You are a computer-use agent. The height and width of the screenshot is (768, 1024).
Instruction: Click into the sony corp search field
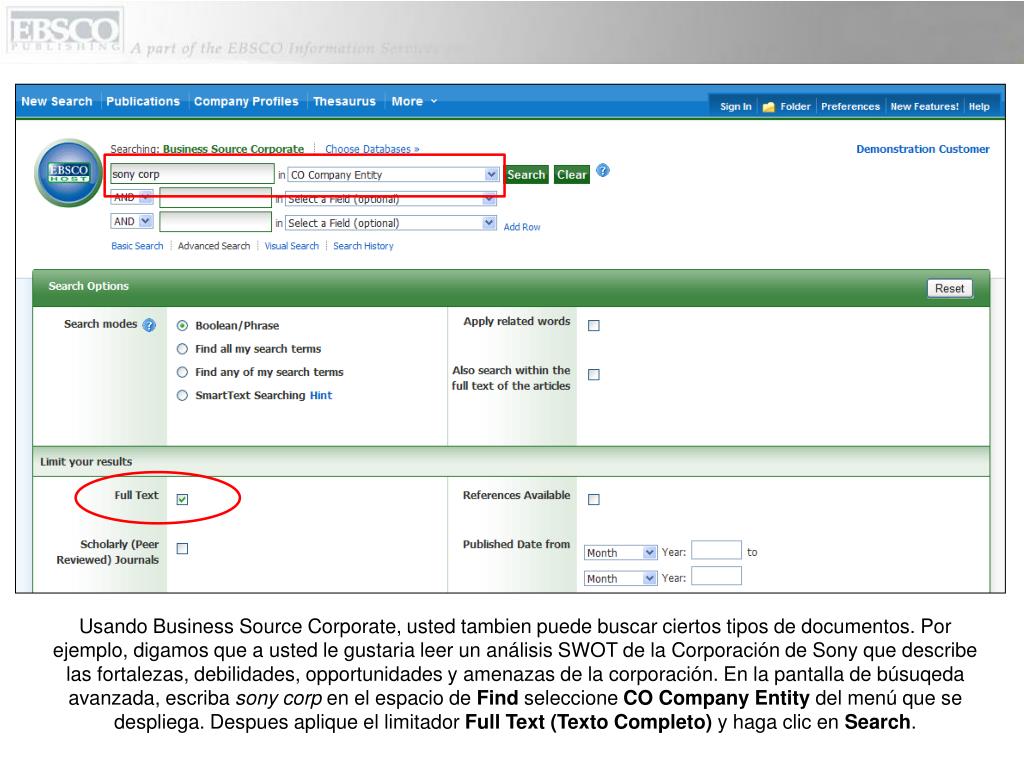(192, 174)
